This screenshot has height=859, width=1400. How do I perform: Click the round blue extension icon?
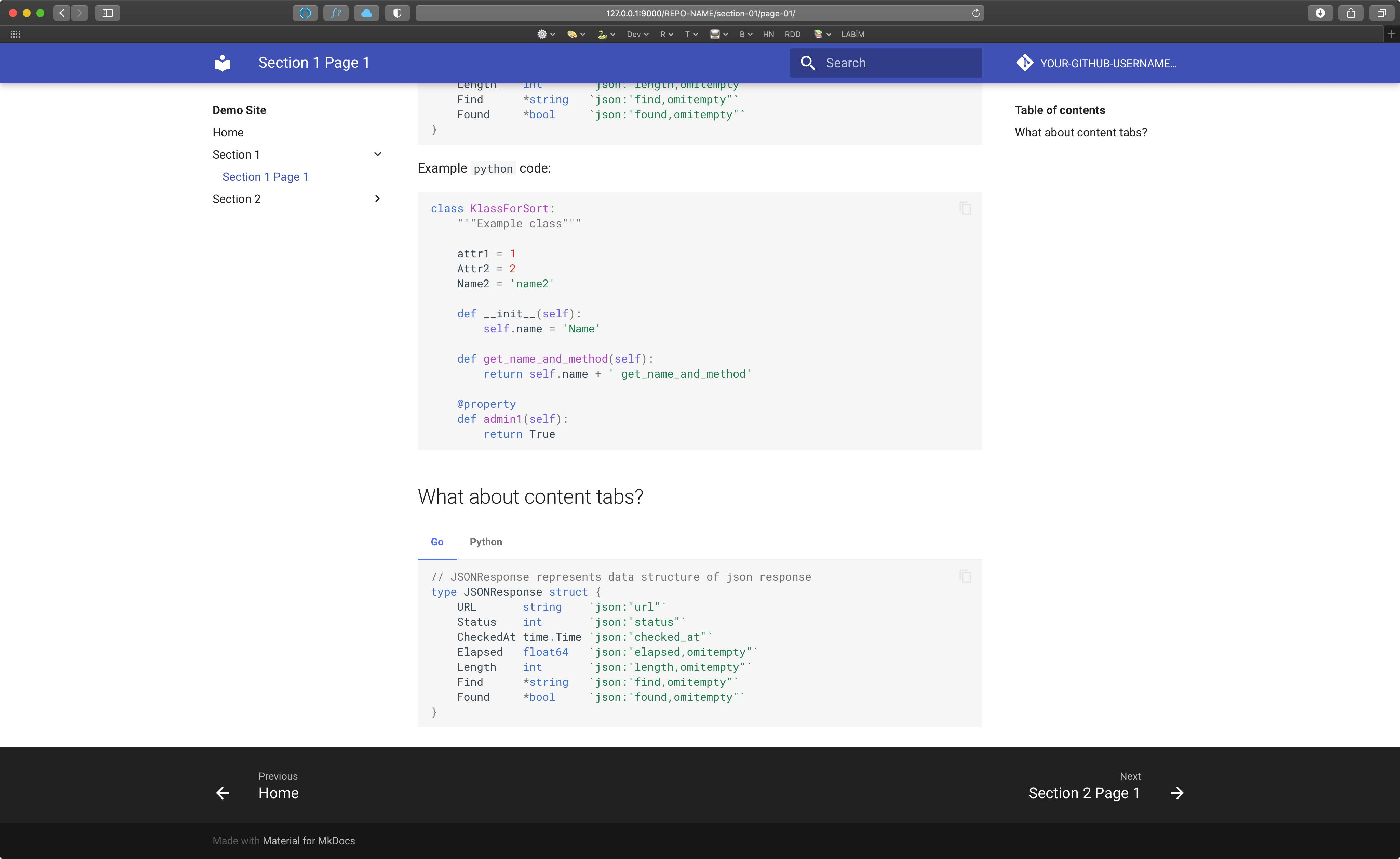coord(305,13)
